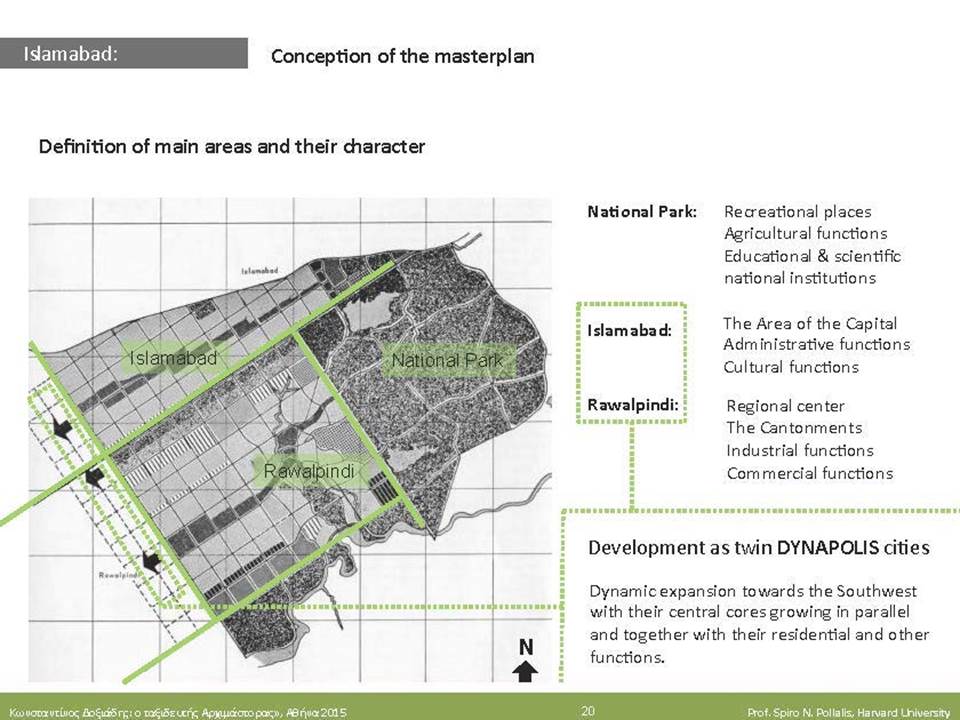Click the 'Recreational places' line
The image size is (960, 720).
798,212
